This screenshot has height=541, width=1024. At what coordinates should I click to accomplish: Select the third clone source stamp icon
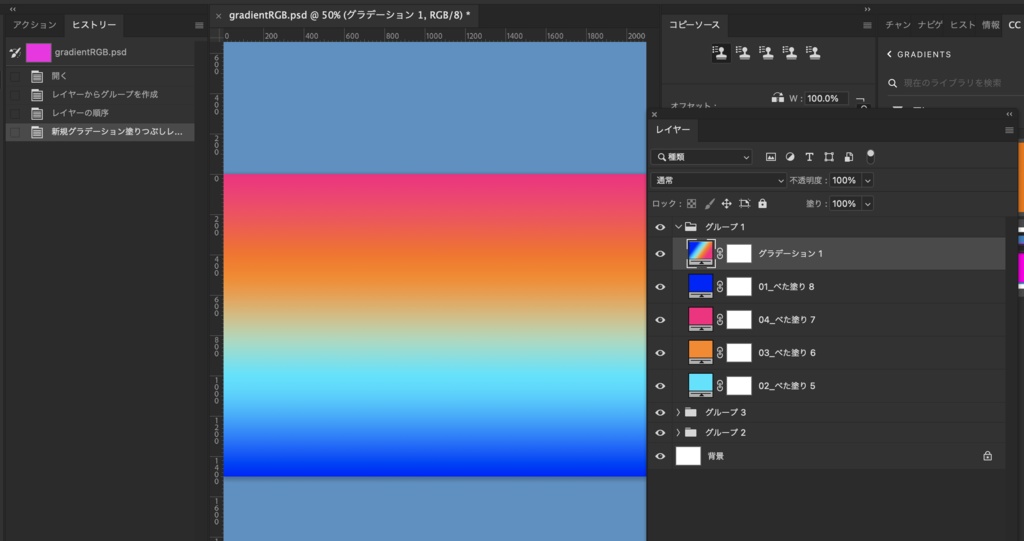coord(767,53)
